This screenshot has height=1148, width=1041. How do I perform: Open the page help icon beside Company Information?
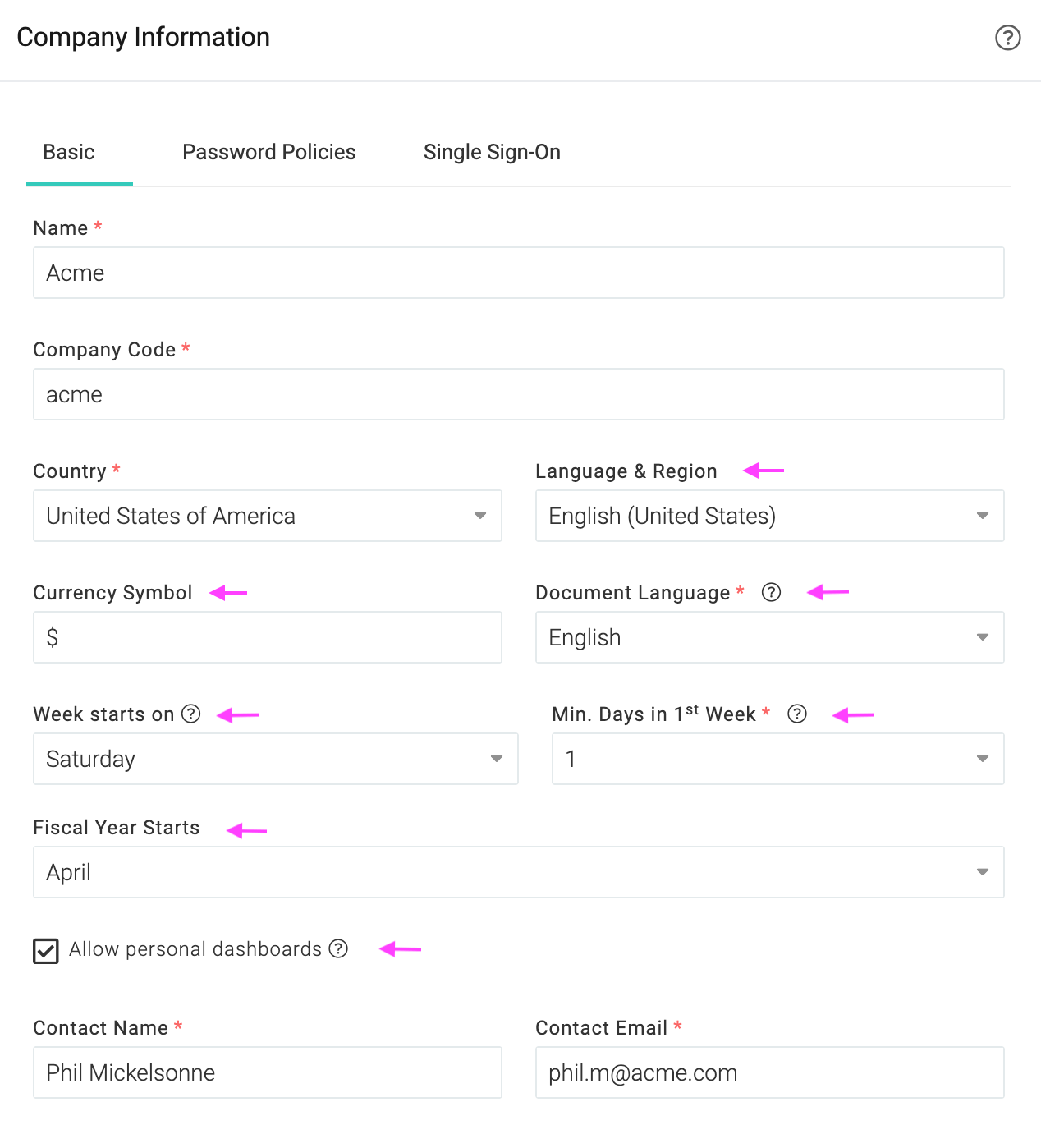(x=1007, y=38)
